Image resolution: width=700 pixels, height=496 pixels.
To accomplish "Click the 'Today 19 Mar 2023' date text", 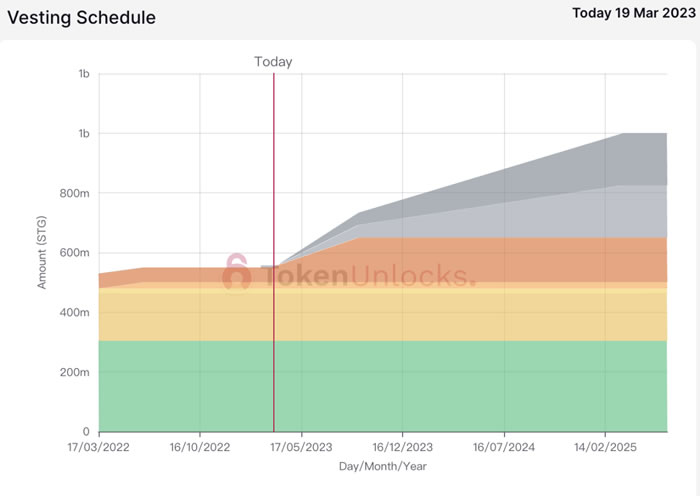I will click(x=629, y=14).
